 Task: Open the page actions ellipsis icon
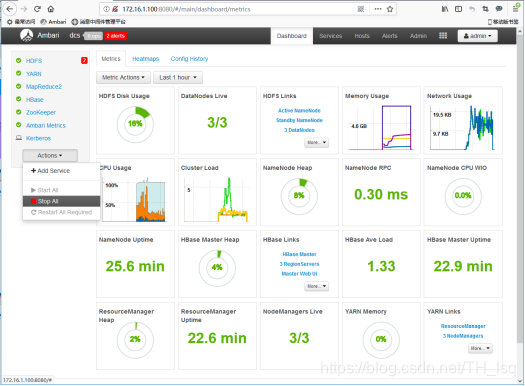pos(378,9)
